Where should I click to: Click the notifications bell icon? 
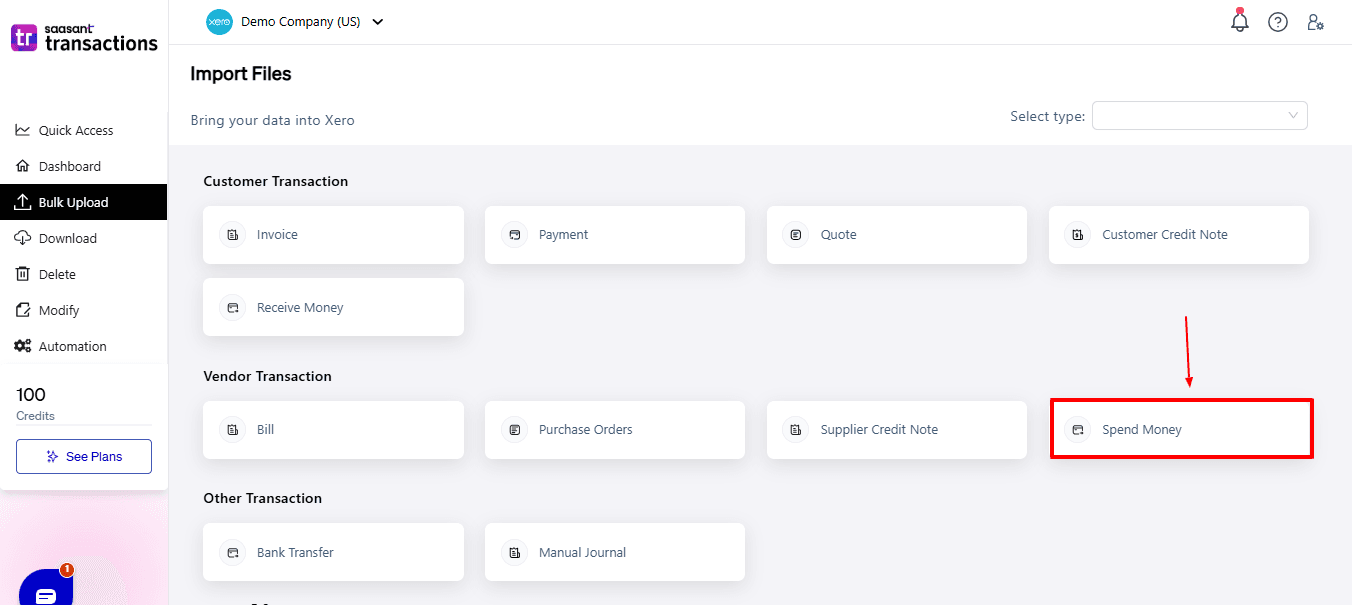click(1240, 22)
